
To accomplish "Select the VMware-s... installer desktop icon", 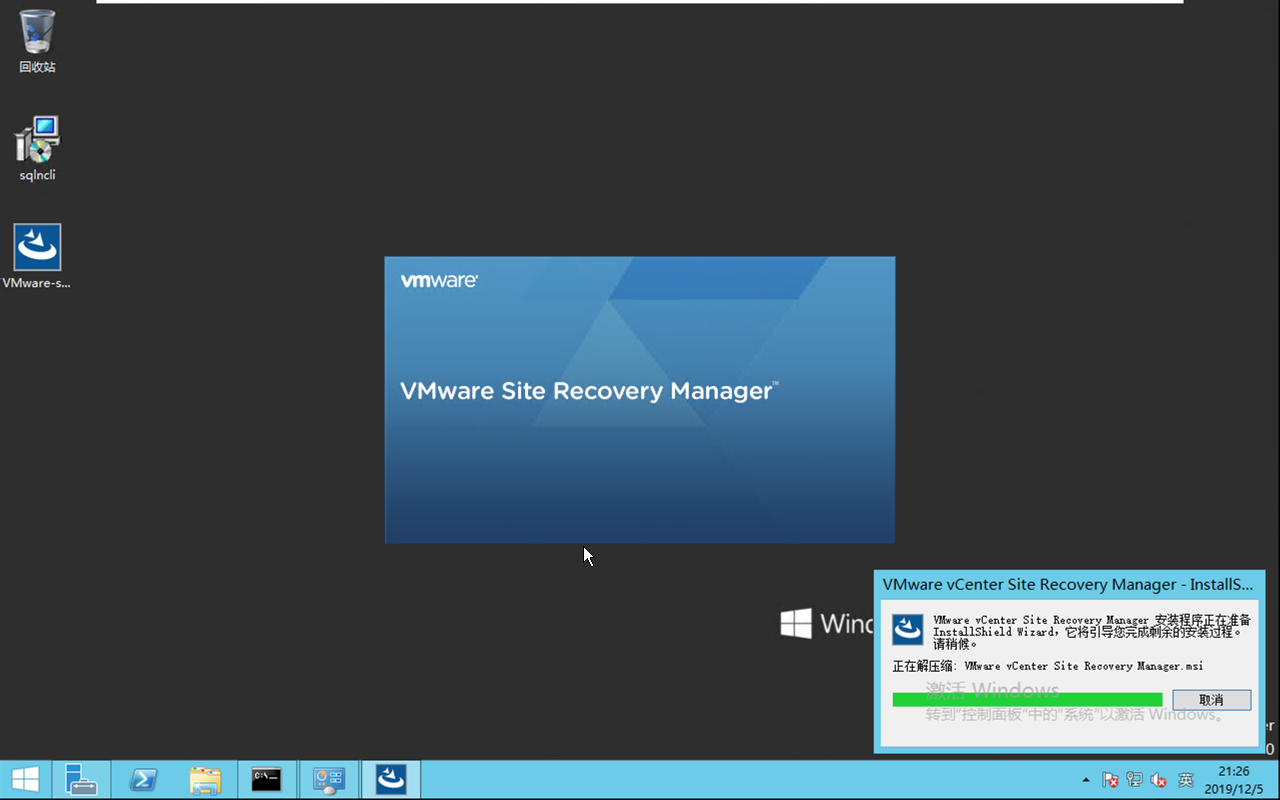I will [37, 256].
